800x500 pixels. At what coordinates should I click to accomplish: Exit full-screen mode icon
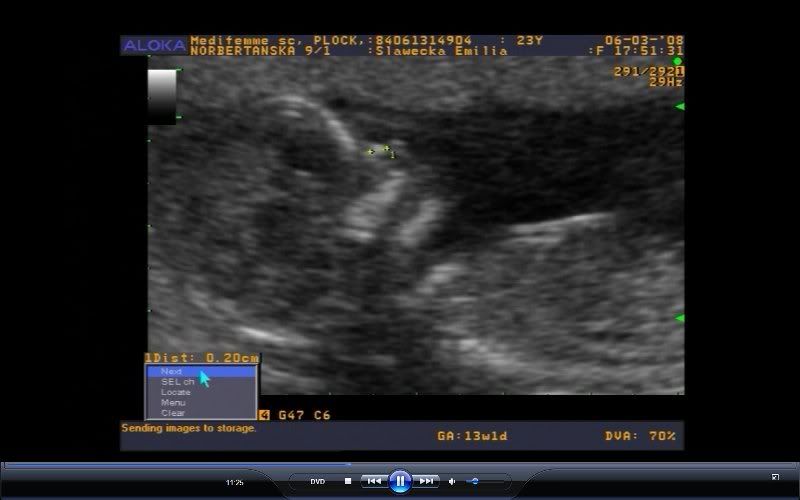point(775,477)
